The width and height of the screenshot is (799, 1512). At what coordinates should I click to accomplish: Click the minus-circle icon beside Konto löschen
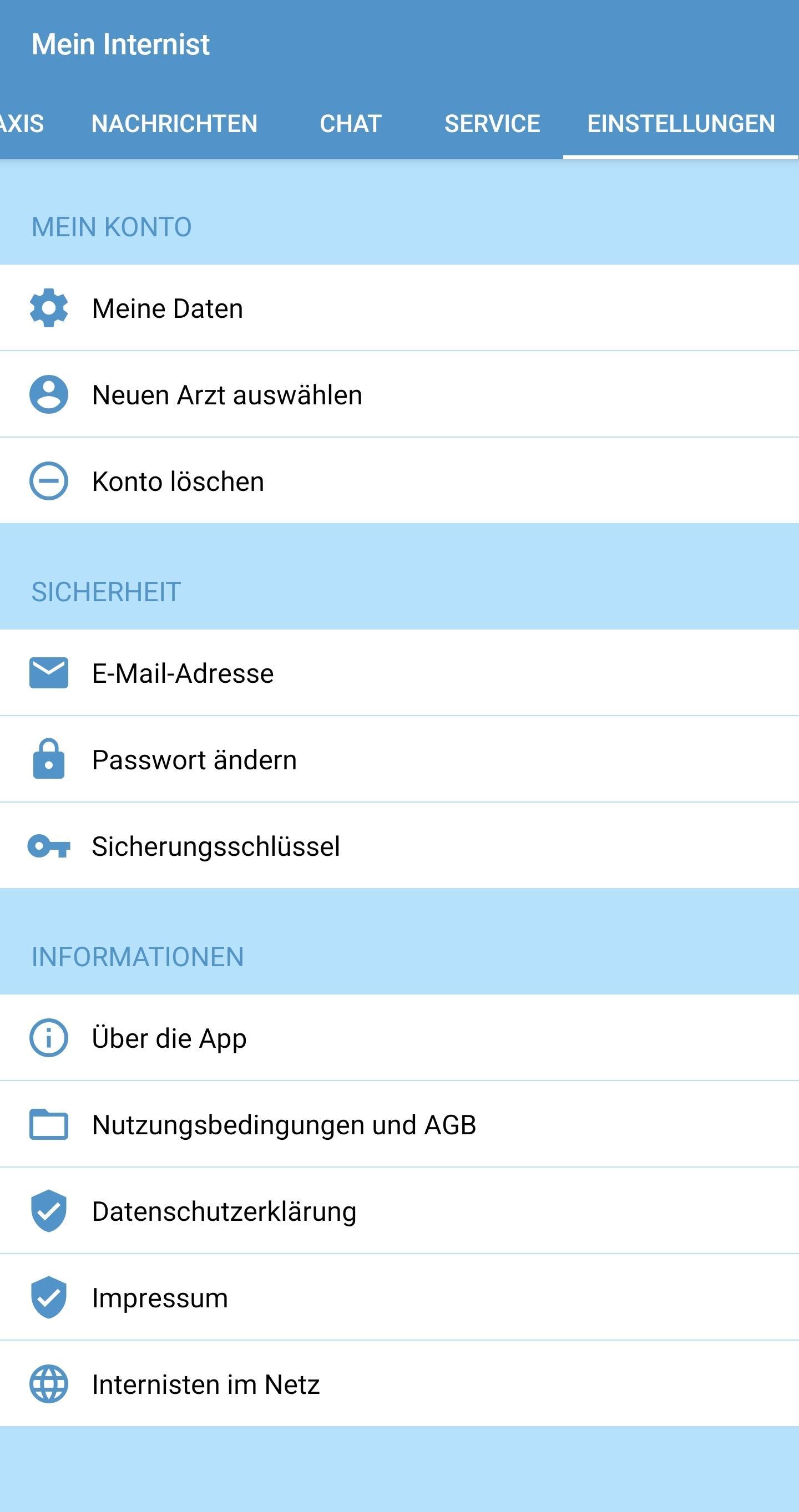tap(49, 481)
